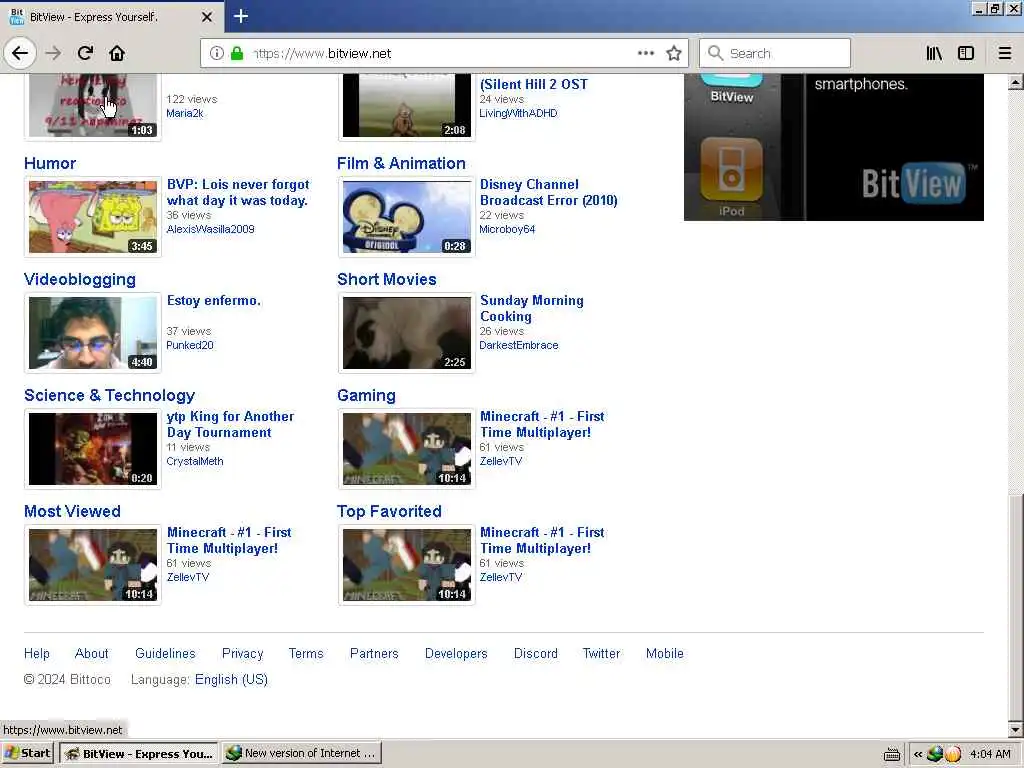
Task: Play ytp King for Another Day thumbnail
Action: pos(93,449)
